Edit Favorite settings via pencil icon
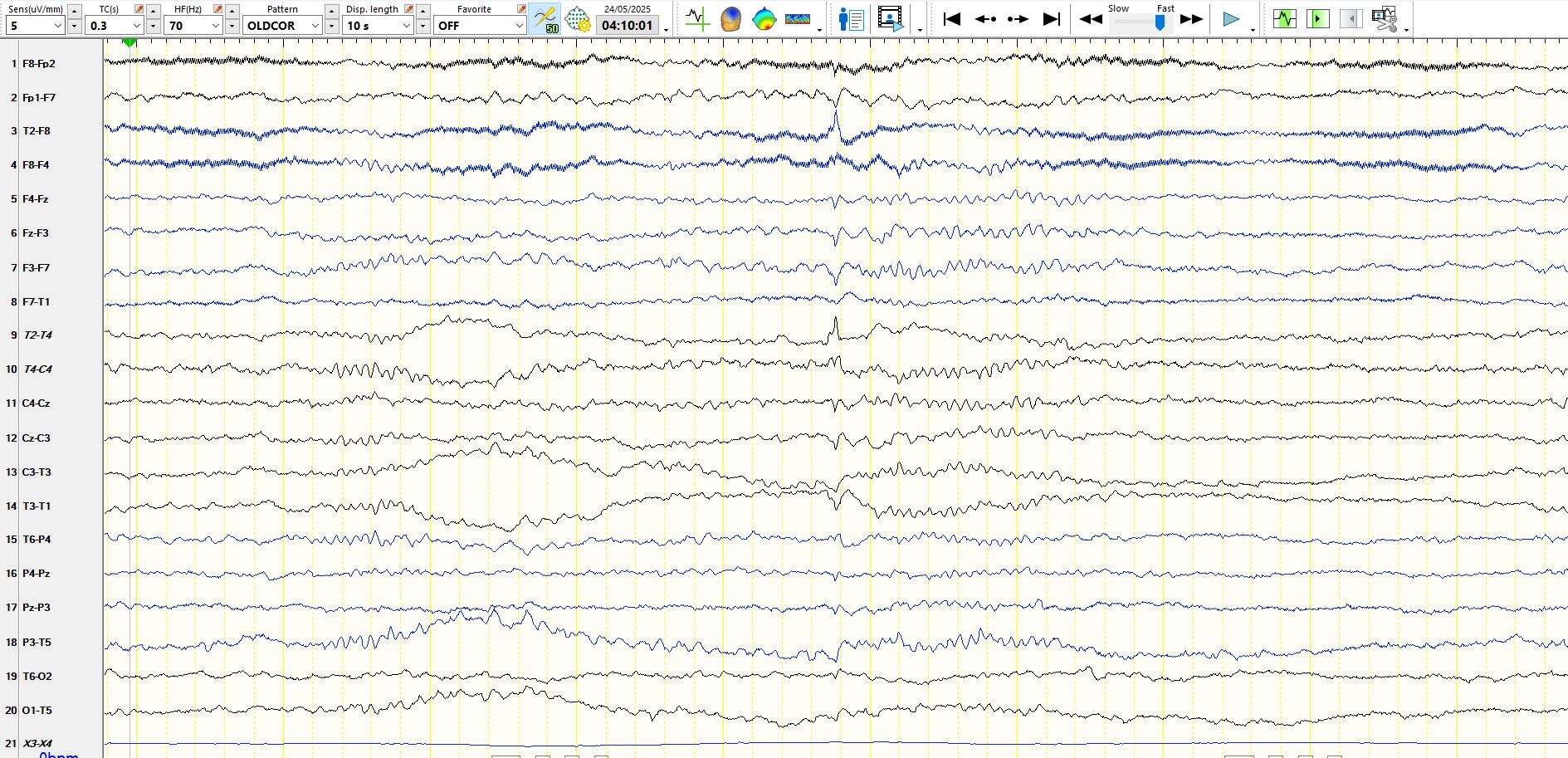1568x758 pixels. click(521, 9)
